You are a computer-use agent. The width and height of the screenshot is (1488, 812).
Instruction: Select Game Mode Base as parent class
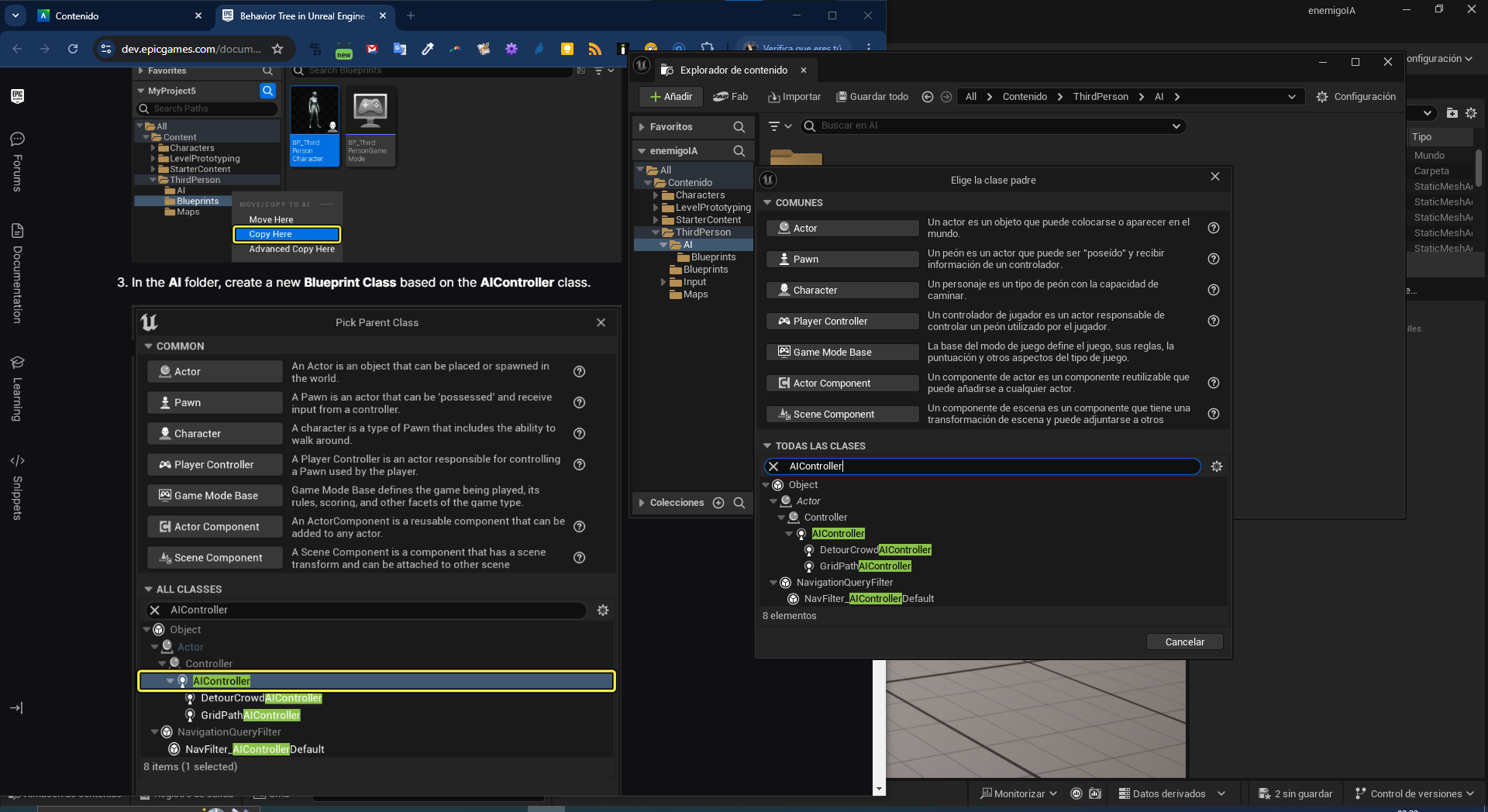(842, 352)
